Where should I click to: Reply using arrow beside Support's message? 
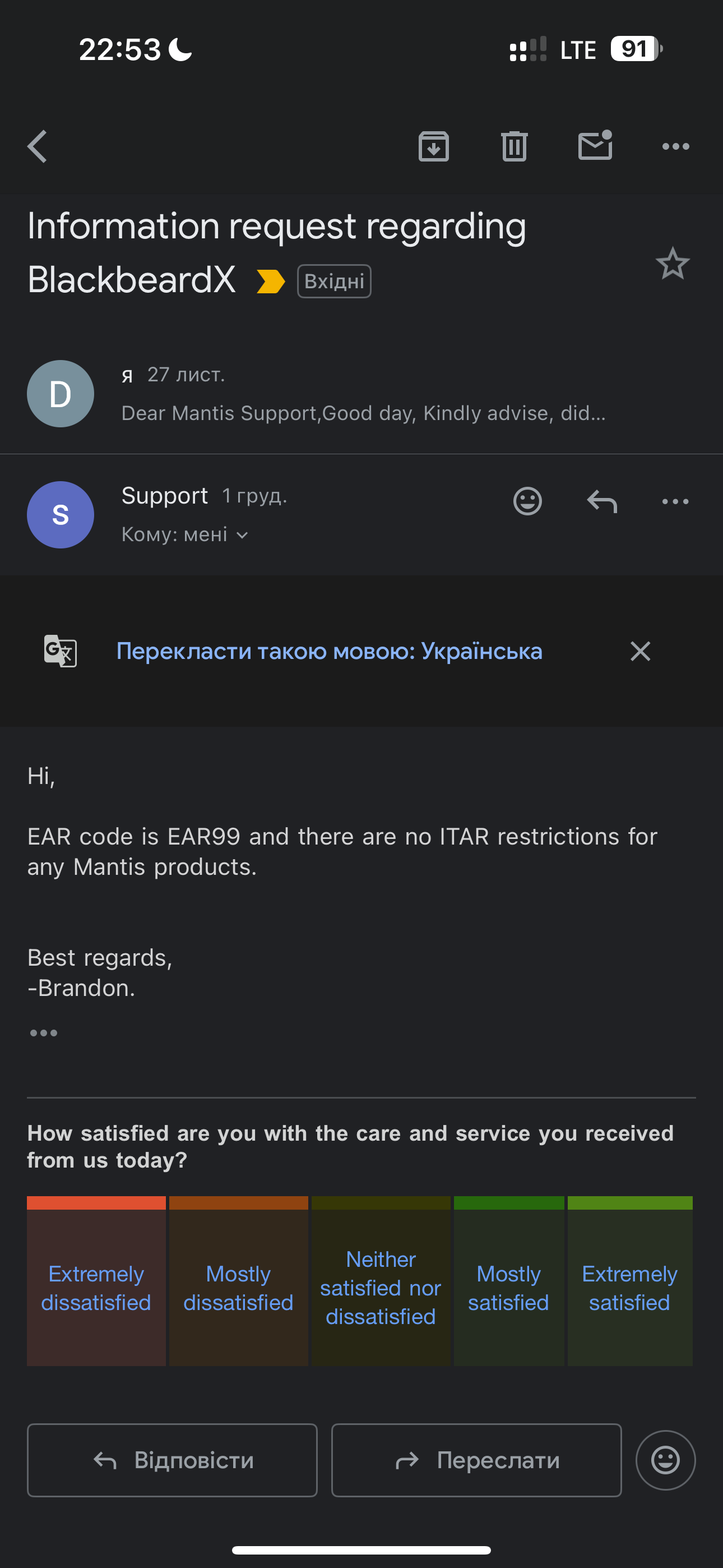tap(602, 501)
